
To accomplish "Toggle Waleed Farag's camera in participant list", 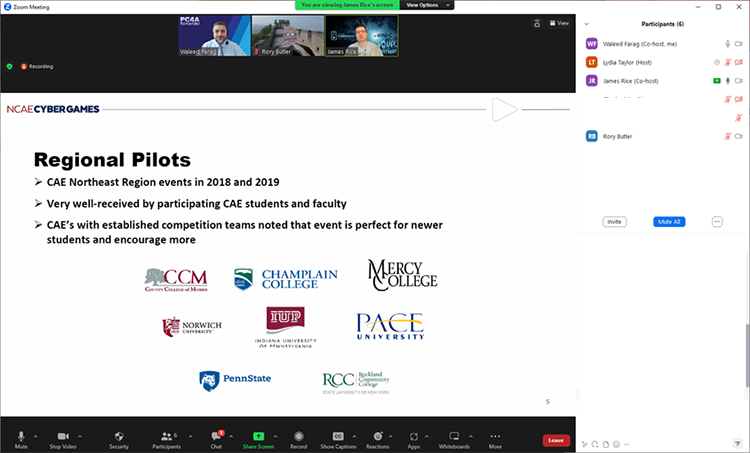I will tap(739, 44).
